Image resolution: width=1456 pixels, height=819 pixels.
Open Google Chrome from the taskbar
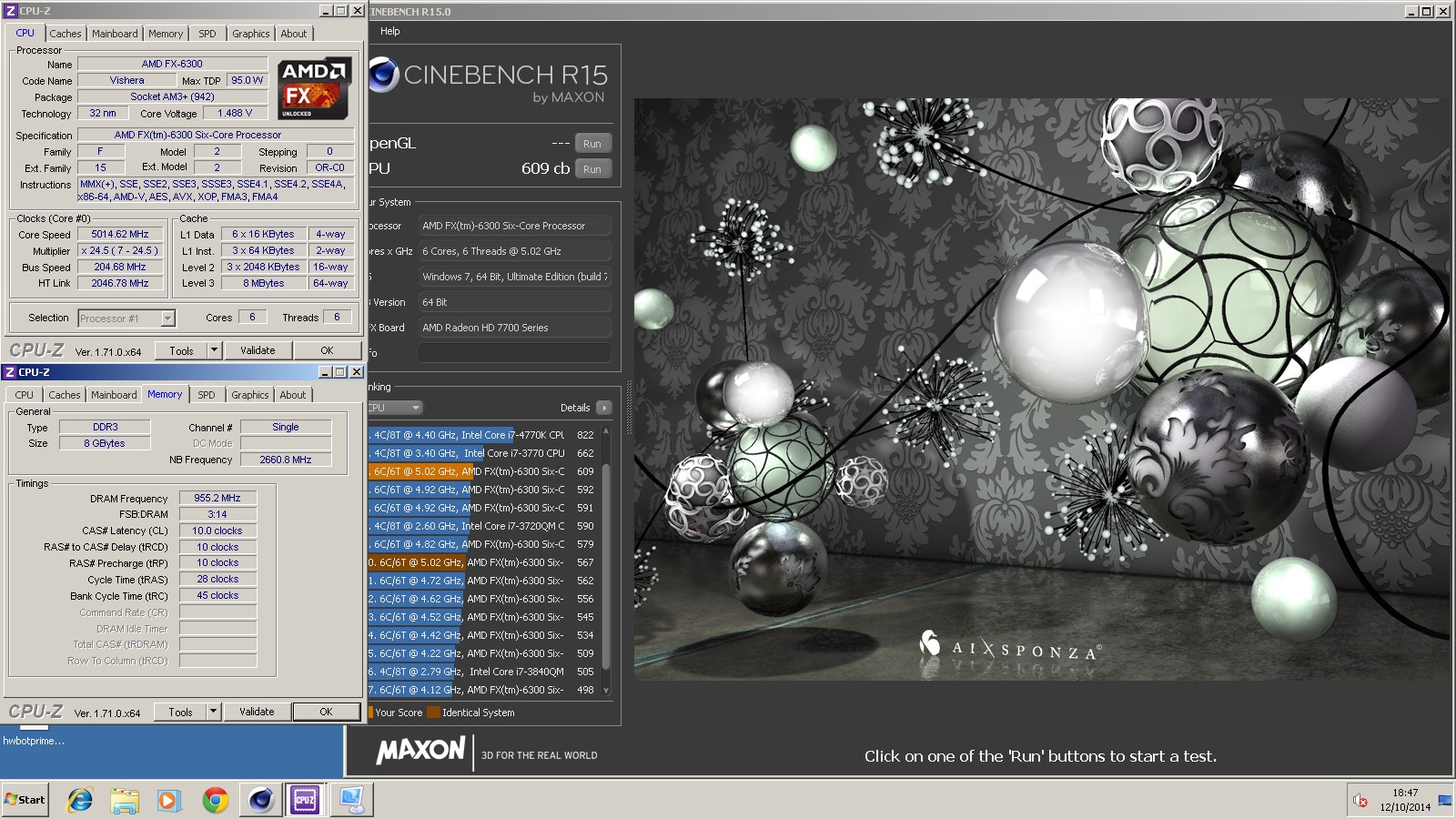tap(215, 800)
